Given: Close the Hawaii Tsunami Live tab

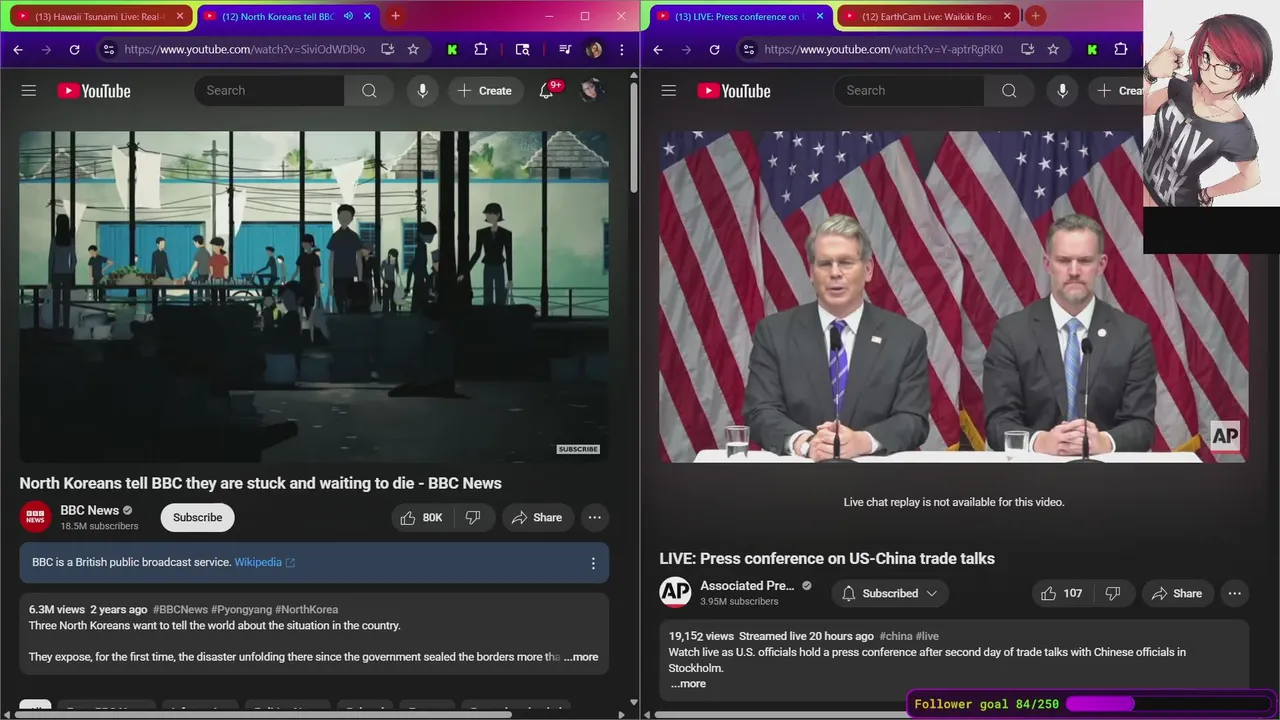Looking at the screenshot, I should tap(180, 16).
